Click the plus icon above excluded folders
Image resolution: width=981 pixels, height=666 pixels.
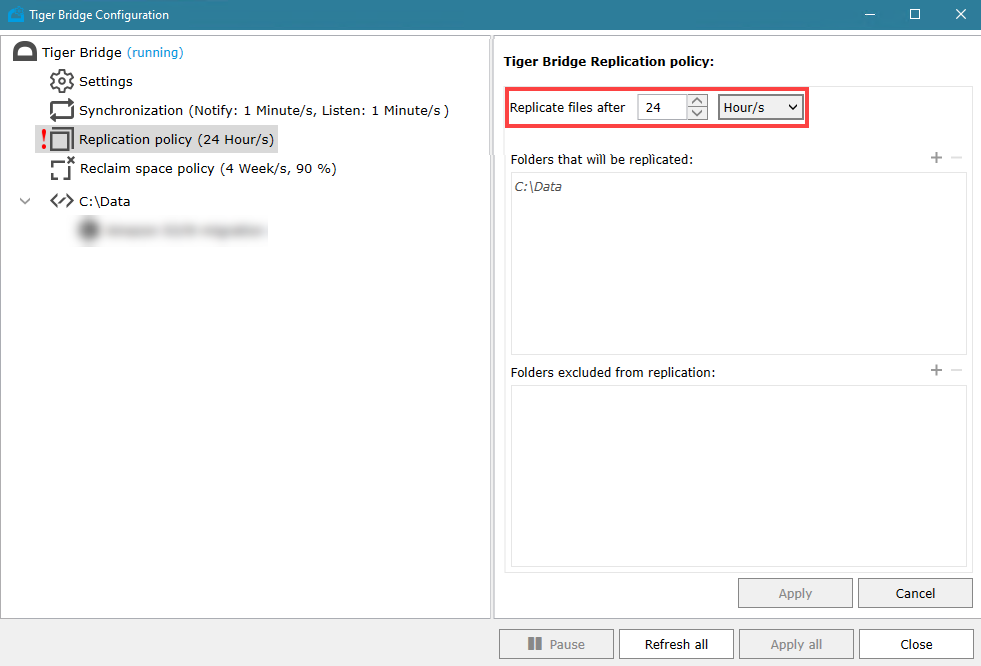point(936,370)
